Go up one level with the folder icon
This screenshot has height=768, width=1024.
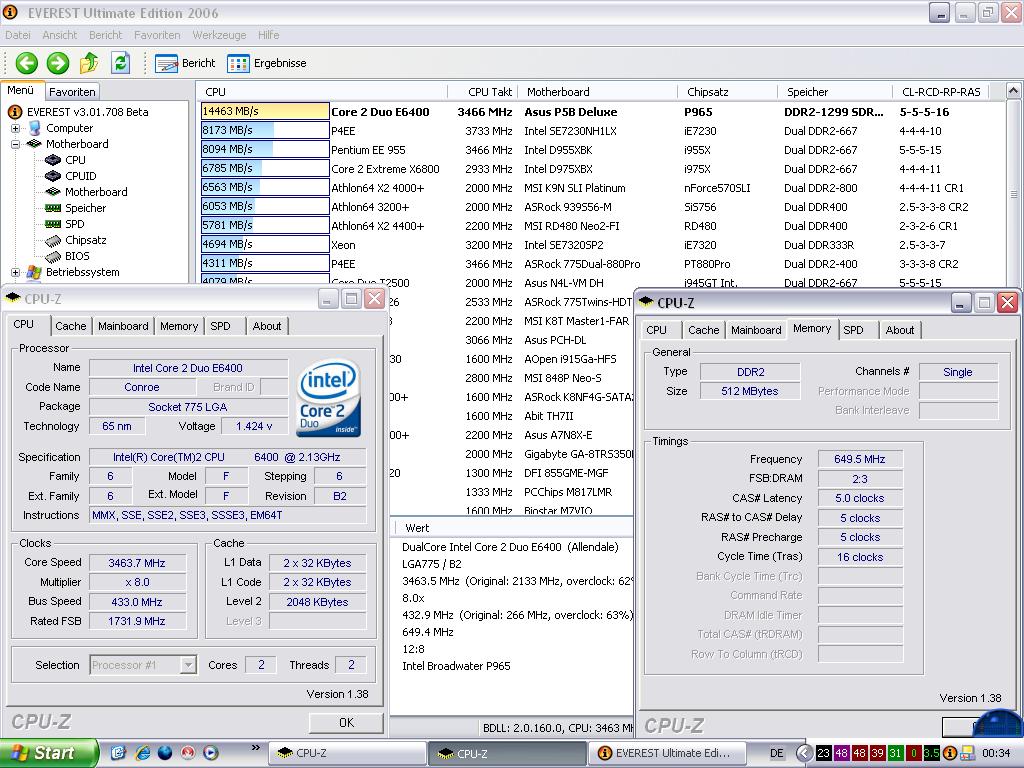(89, 63)
